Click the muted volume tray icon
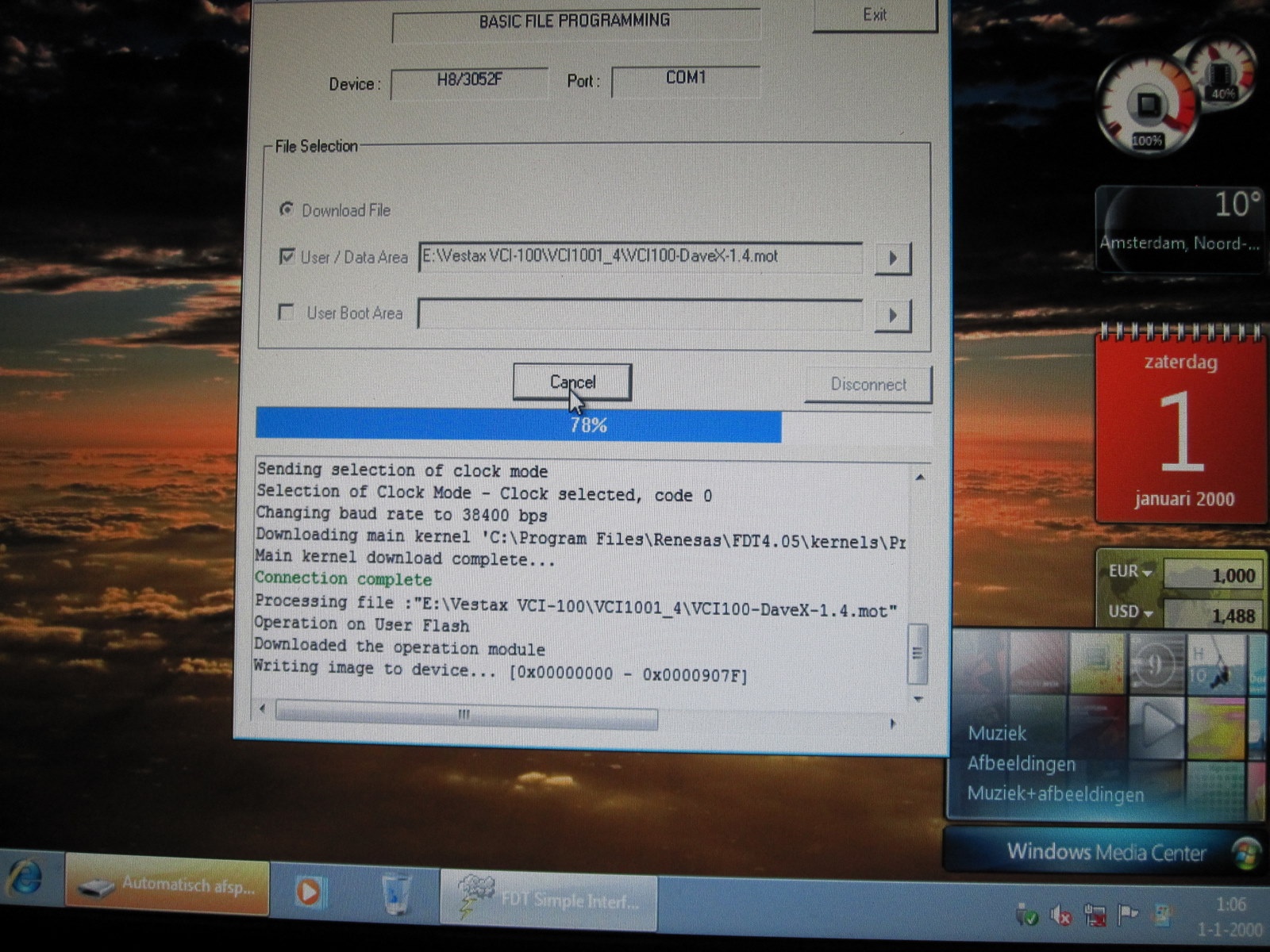The height and width of the screenshot is (952, 1270). click(1060, 916)
